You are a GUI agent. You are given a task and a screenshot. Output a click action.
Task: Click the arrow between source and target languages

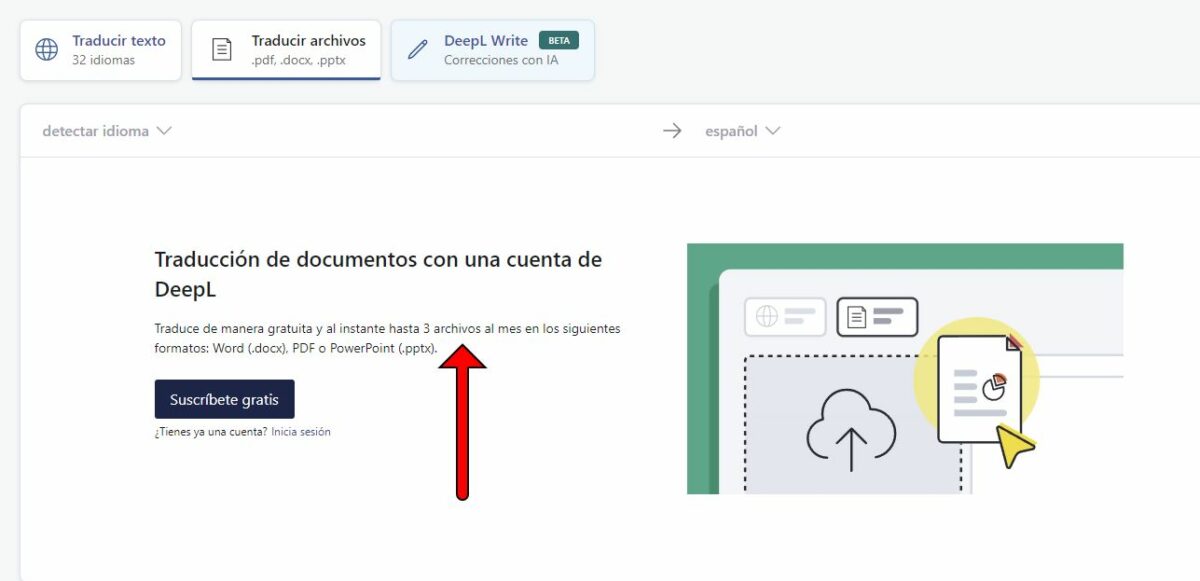[672, 131]
